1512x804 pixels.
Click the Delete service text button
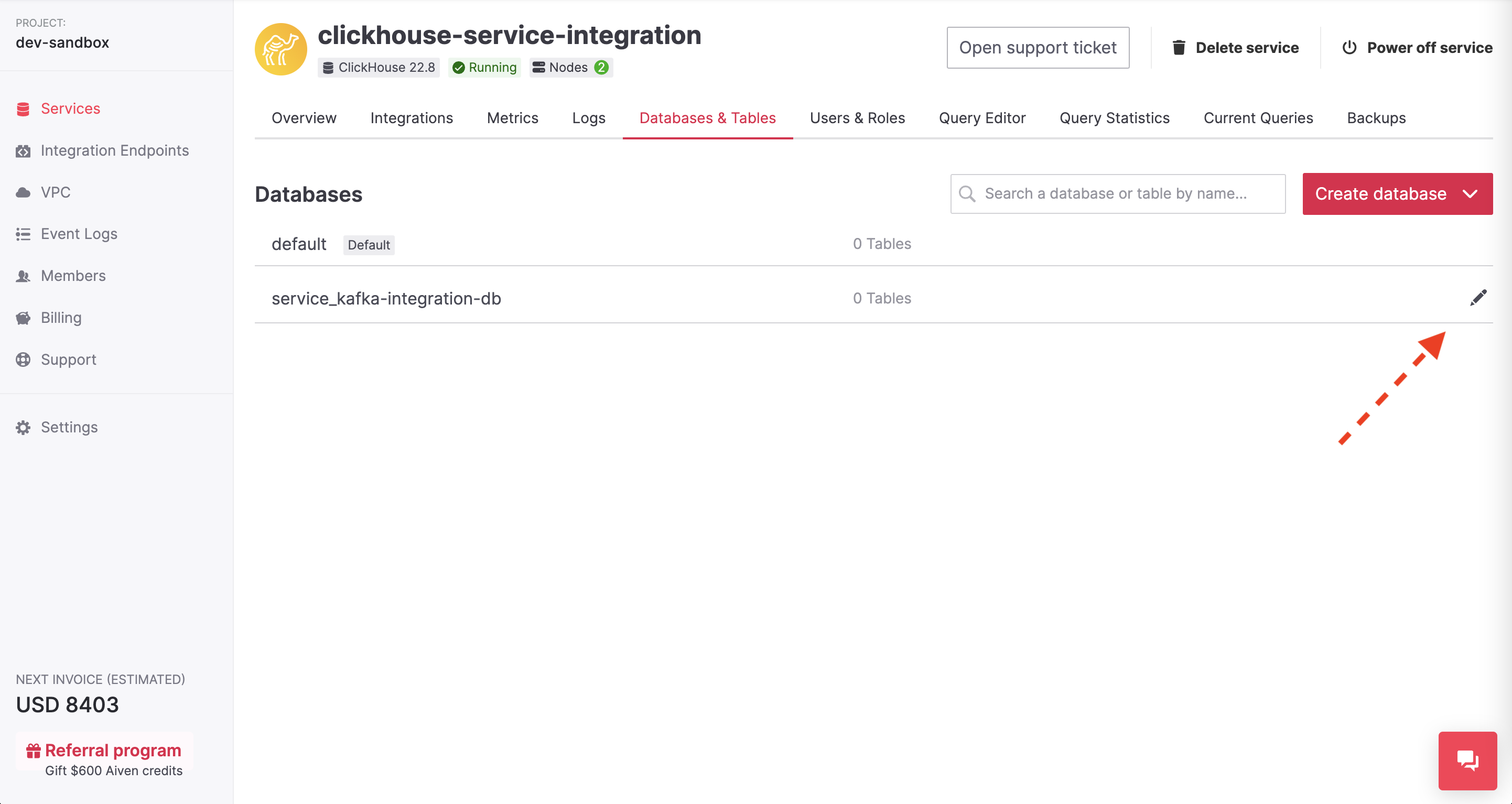(1247, 48)
